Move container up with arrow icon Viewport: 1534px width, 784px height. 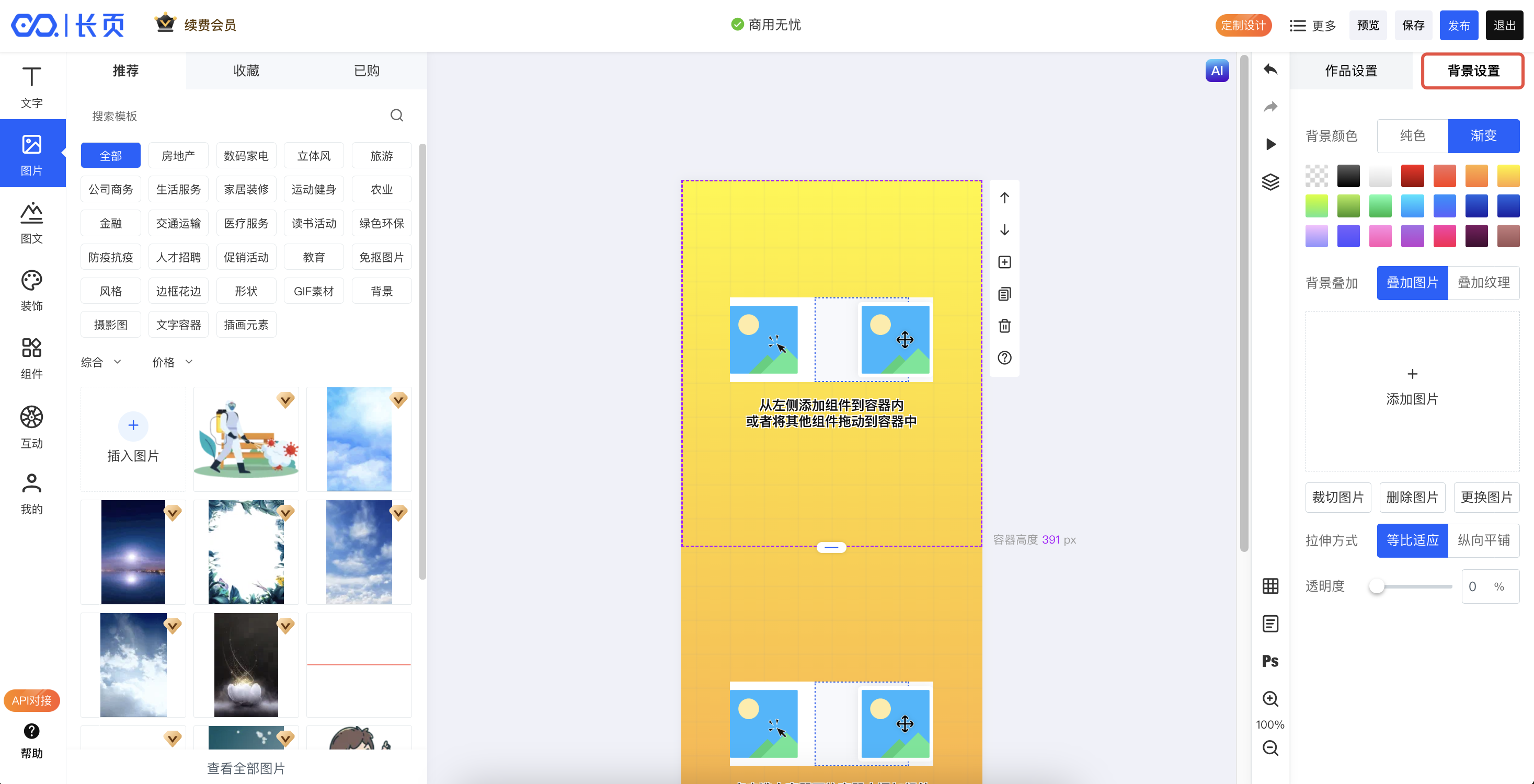tap(1004, 198)
